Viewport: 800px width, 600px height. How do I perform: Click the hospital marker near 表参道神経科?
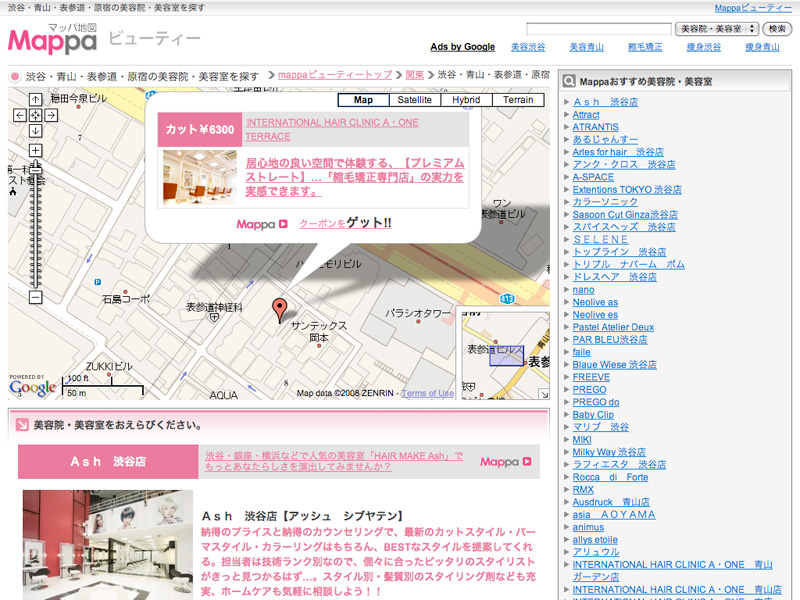pyautogui.click(x=214, y=317)
